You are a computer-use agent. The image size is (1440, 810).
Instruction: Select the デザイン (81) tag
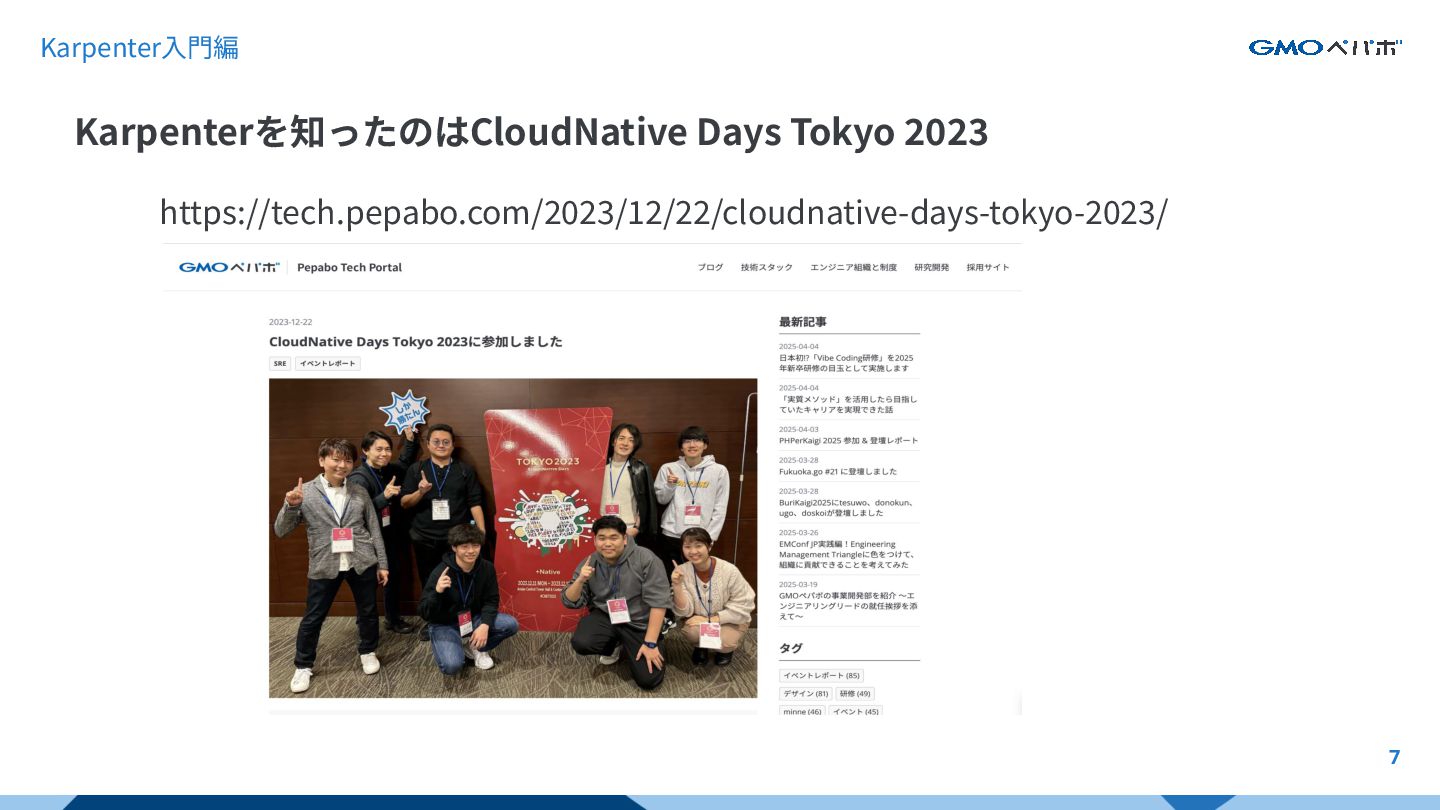click(806, 694)
